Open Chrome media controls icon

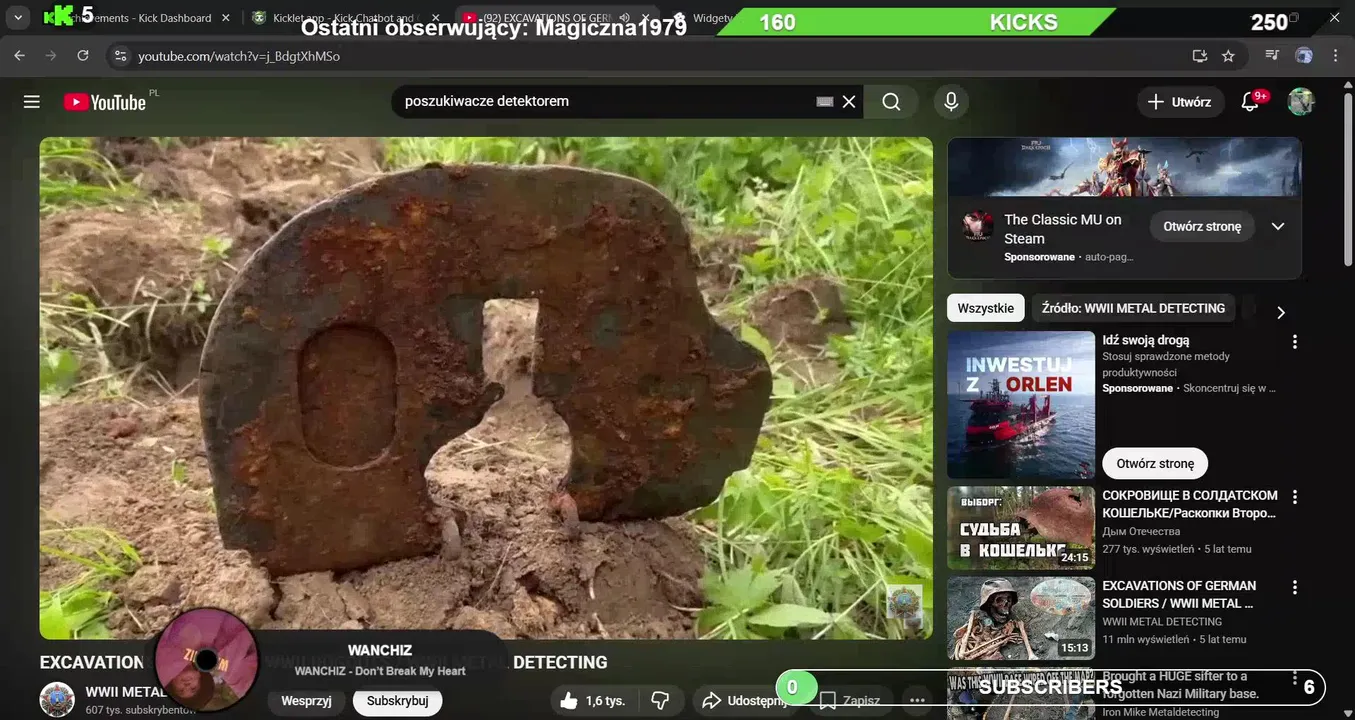click(1271, 56)
